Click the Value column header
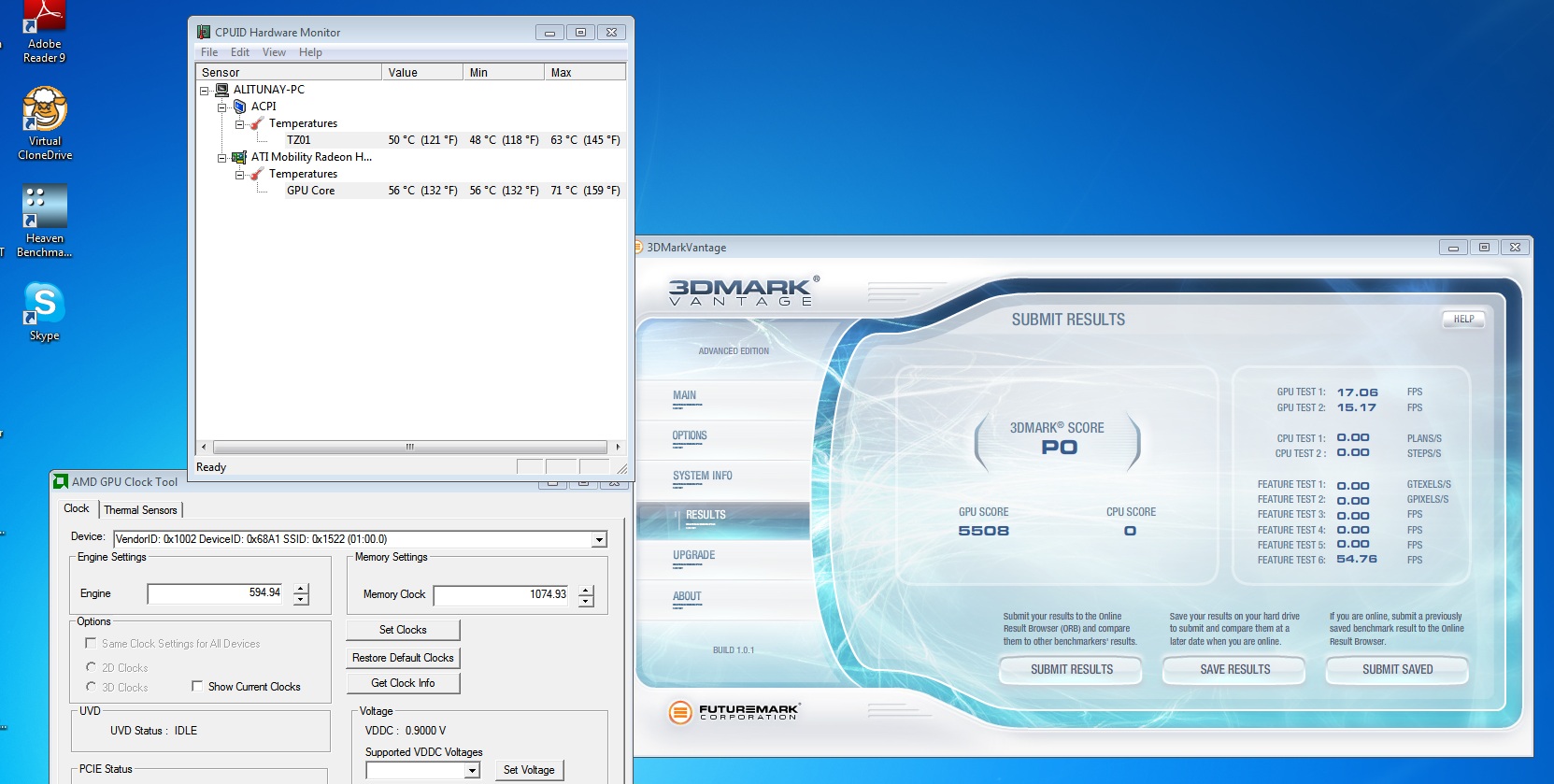The width and height of the screenshot is (1554, 784). tap(422, 72)
